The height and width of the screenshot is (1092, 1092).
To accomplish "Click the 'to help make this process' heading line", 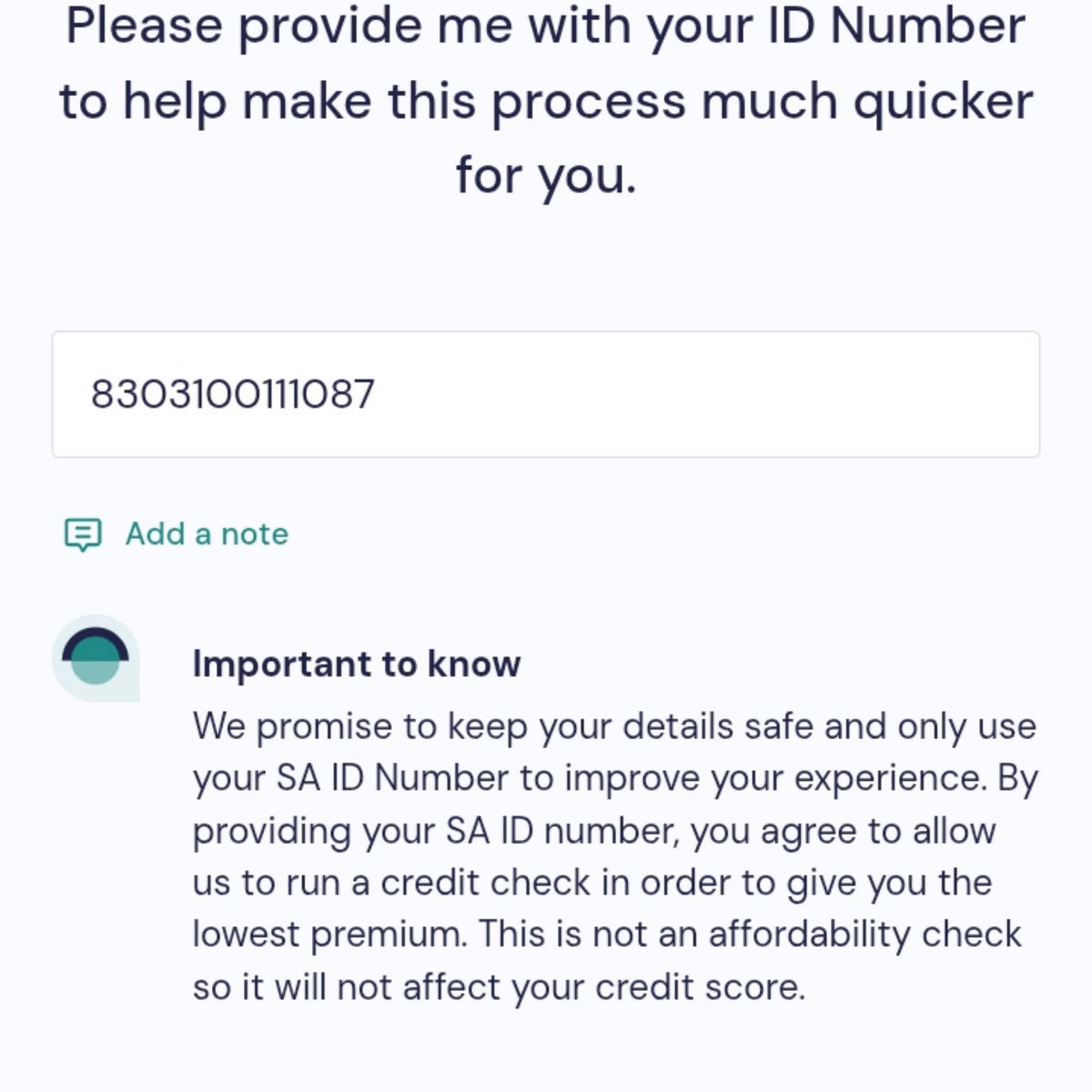I will click(x=546, y=100).
